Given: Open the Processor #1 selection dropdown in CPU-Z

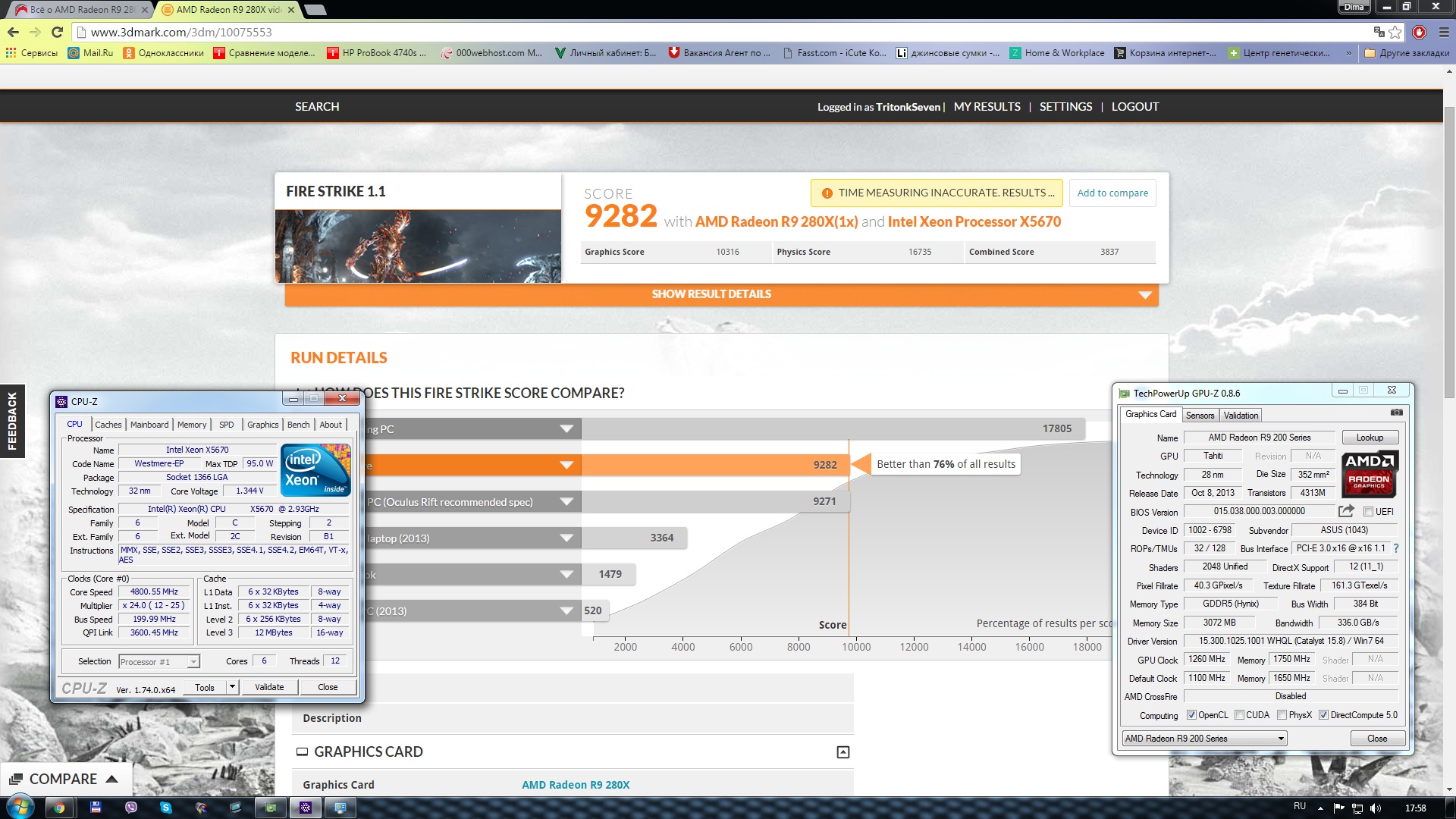Looking at the screenshot, I should 158,662.
